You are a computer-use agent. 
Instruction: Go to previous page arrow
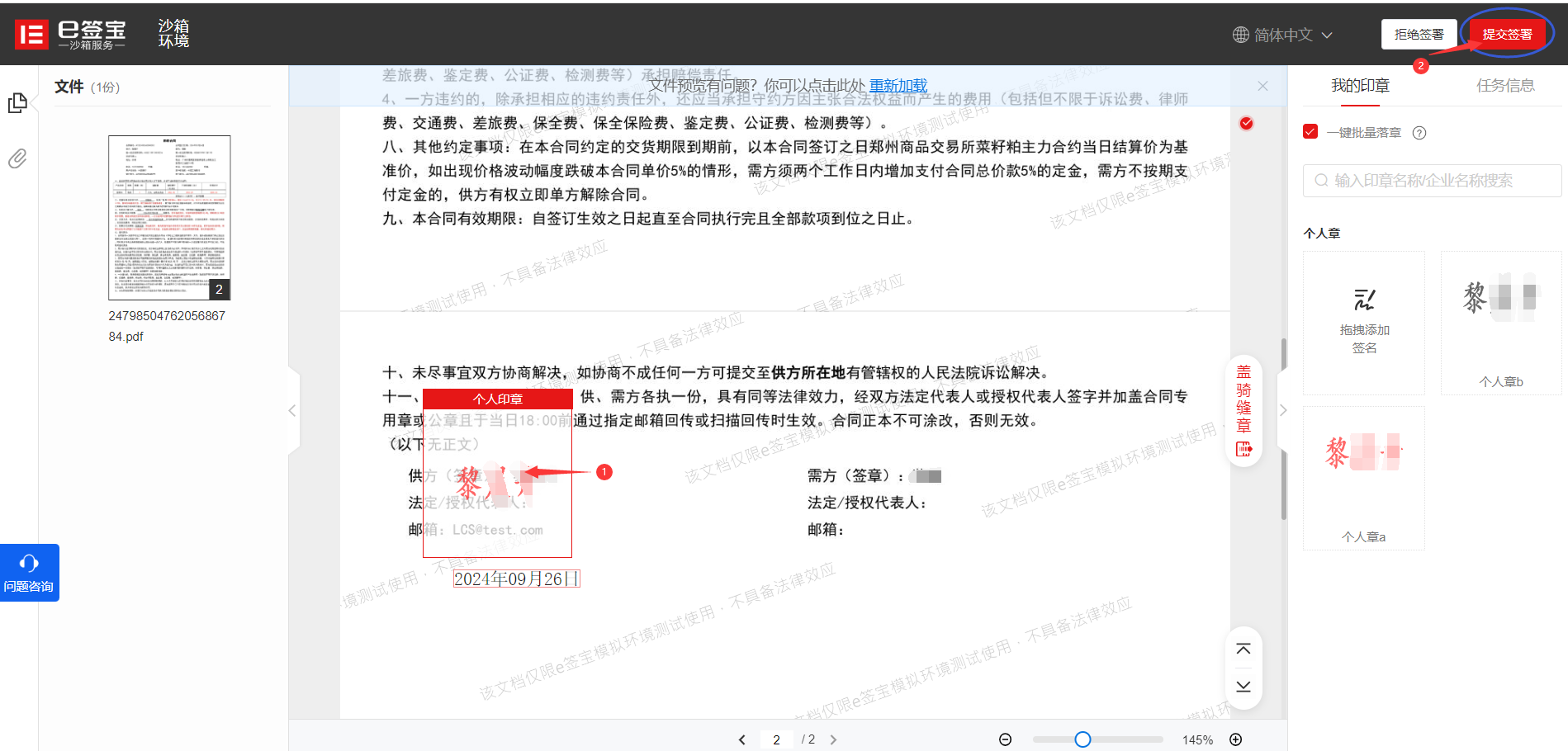(741, 739)
